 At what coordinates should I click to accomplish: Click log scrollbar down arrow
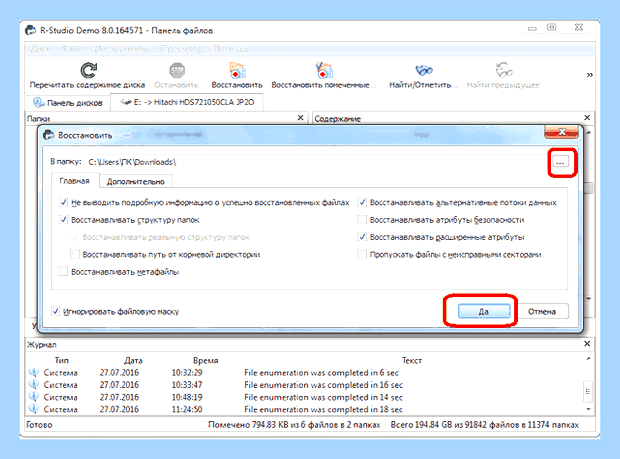588,409
